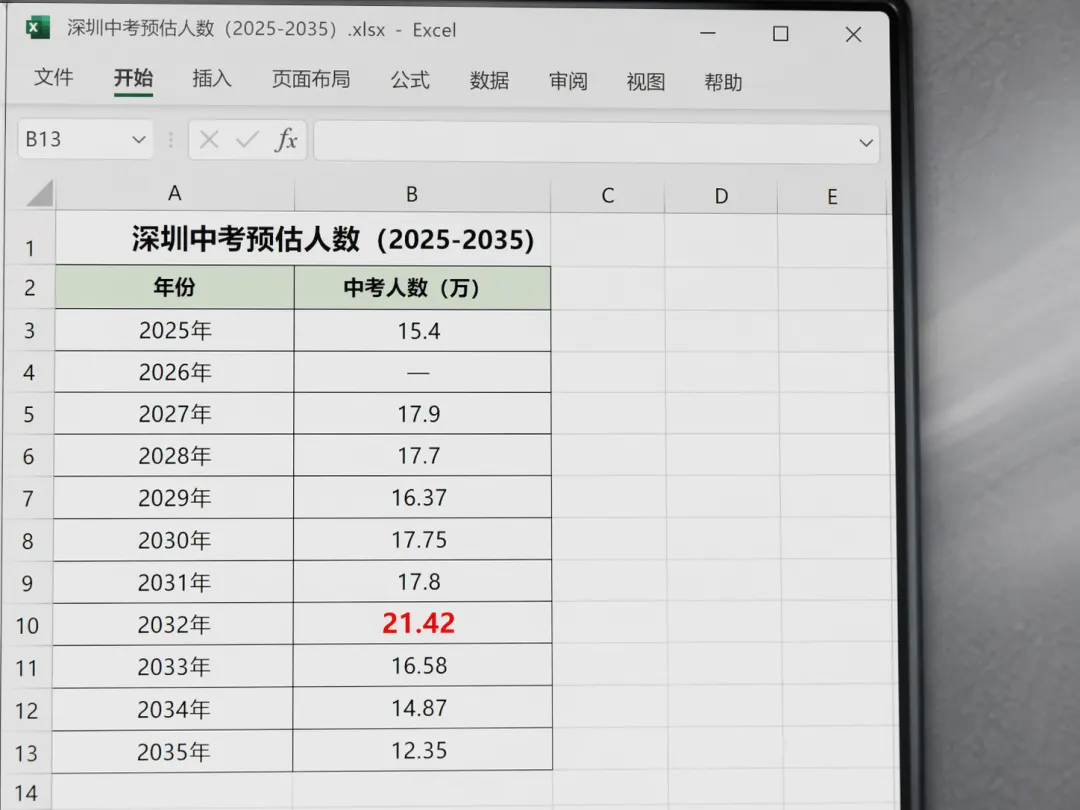Screen dimensions: 1080x810
Task: Open the 公式 tab
Action: [x=410, y=80]
